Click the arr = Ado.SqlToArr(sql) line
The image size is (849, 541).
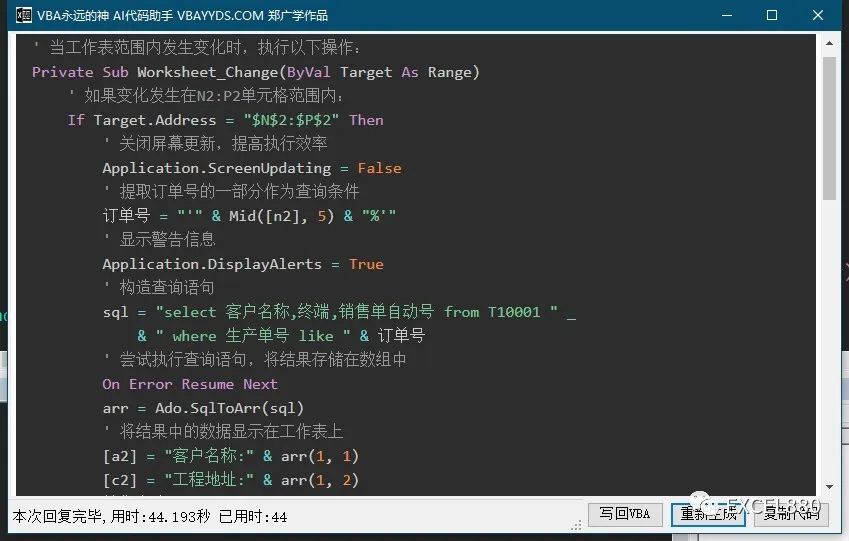tap(203, 408)
